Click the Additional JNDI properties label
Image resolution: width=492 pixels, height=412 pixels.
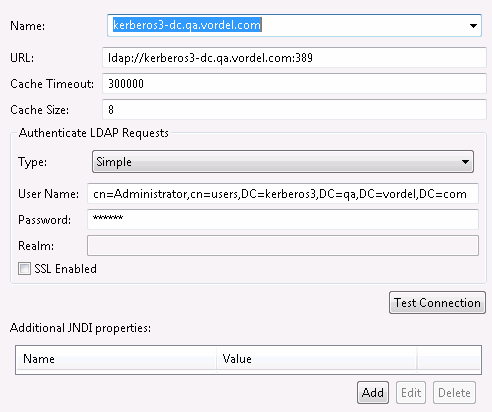click(80, 328)
